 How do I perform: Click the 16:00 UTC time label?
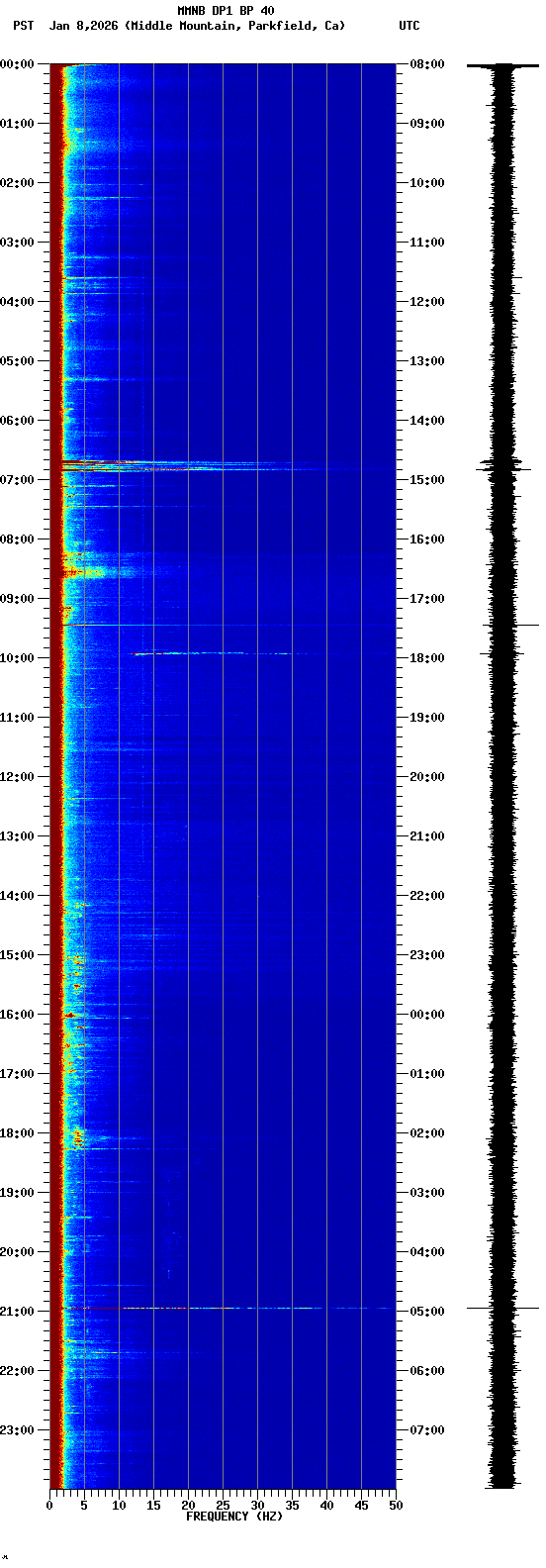click(x=427, y=539)
